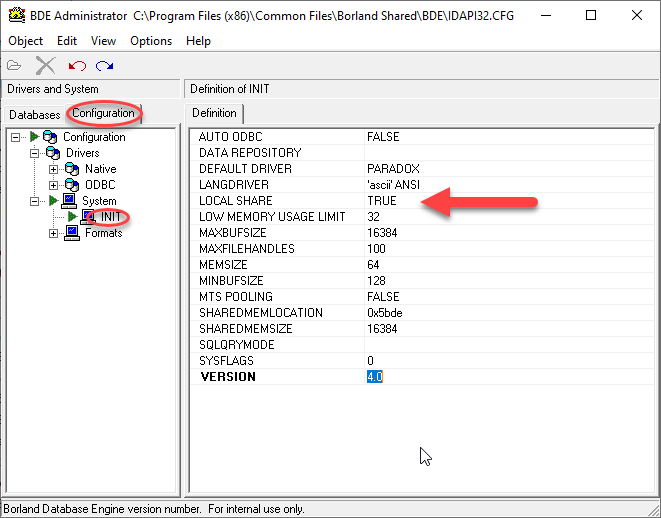Click the green arrow beside INIT
This screenshot has height=518, width=661.
click(x=73, y=217)
